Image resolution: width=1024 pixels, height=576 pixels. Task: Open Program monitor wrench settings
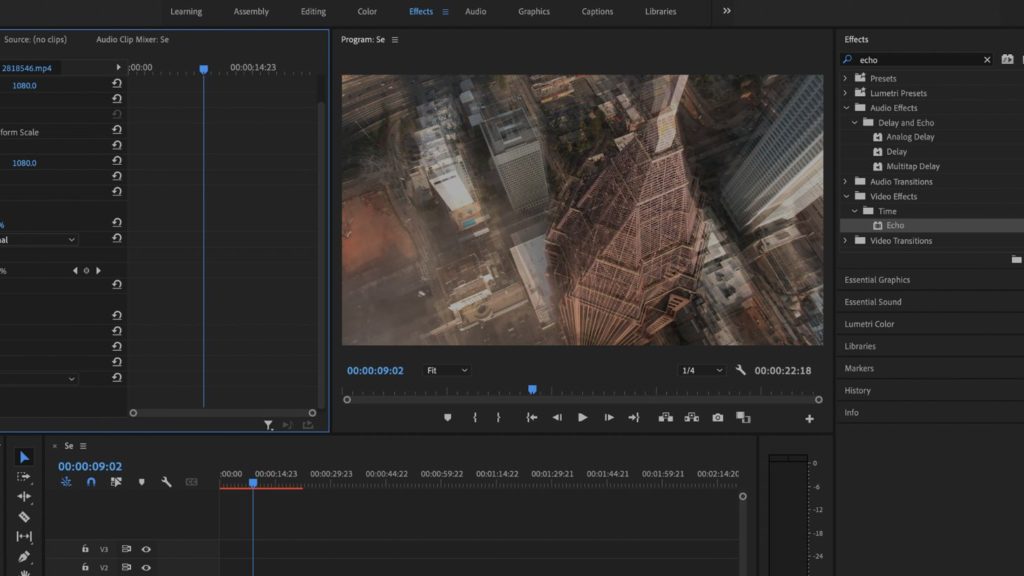tap(741, 370)
